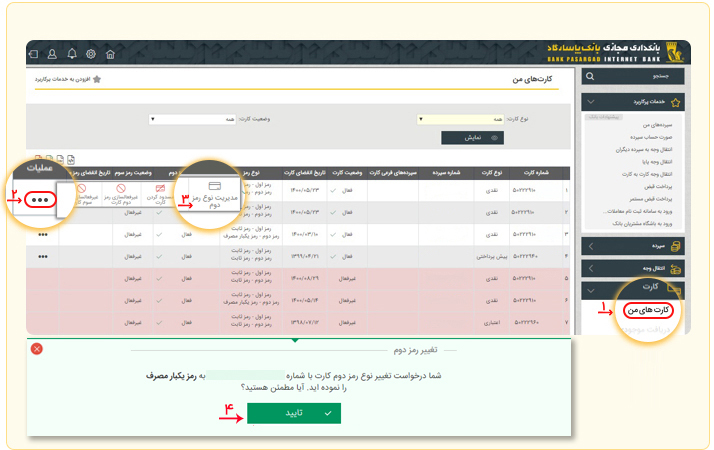This screenshot has width=714, height=450.
Task: Click the coins icon on the سپرده section
Action: point(676,246)
